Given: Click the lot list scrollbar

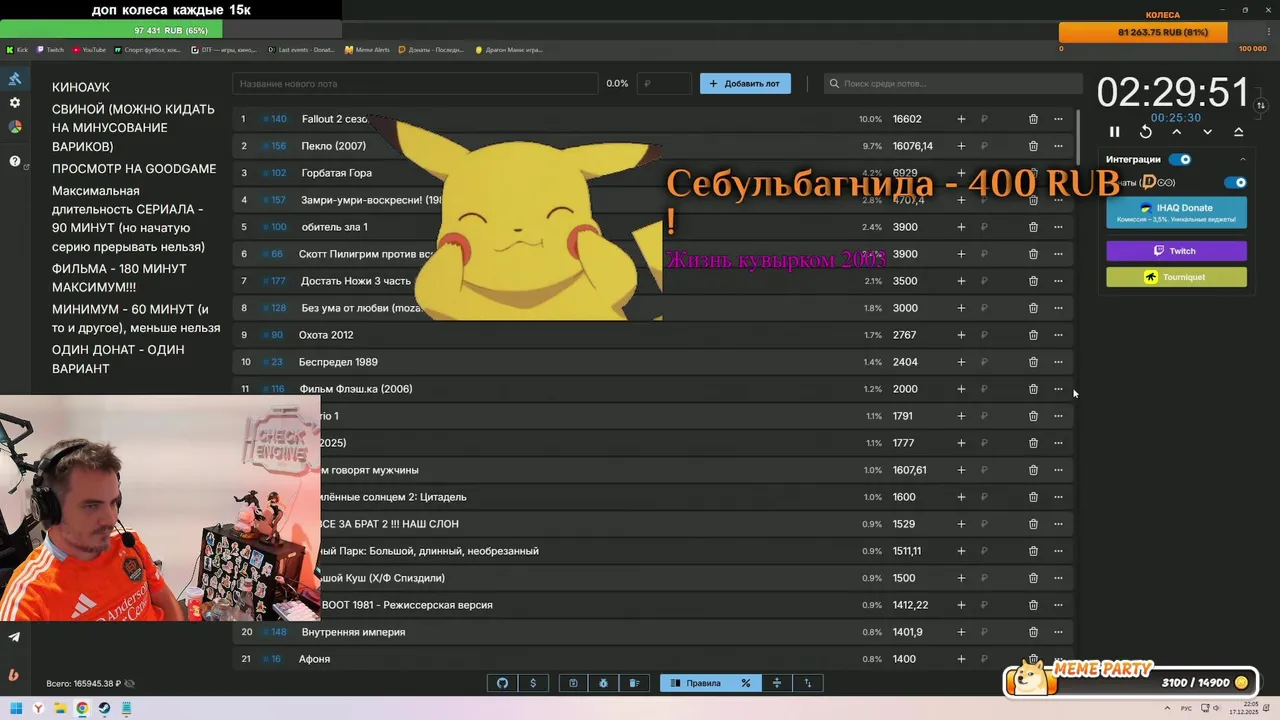Looking at the screenshot, I should 1078,138.
